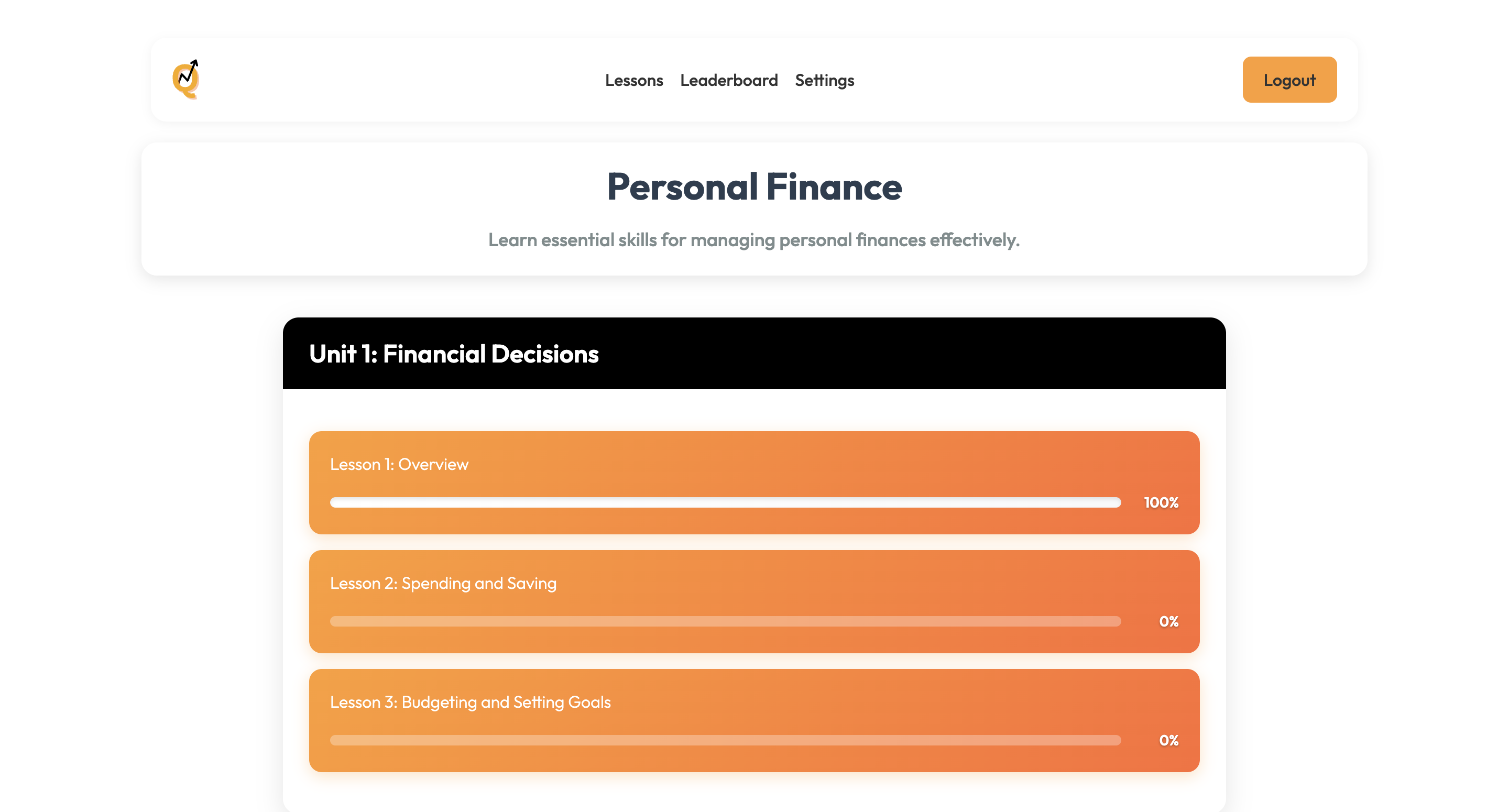Viewport: 1509px width, 812px height.
Task: Click the course description subtitle text
Action: (754, 240)
